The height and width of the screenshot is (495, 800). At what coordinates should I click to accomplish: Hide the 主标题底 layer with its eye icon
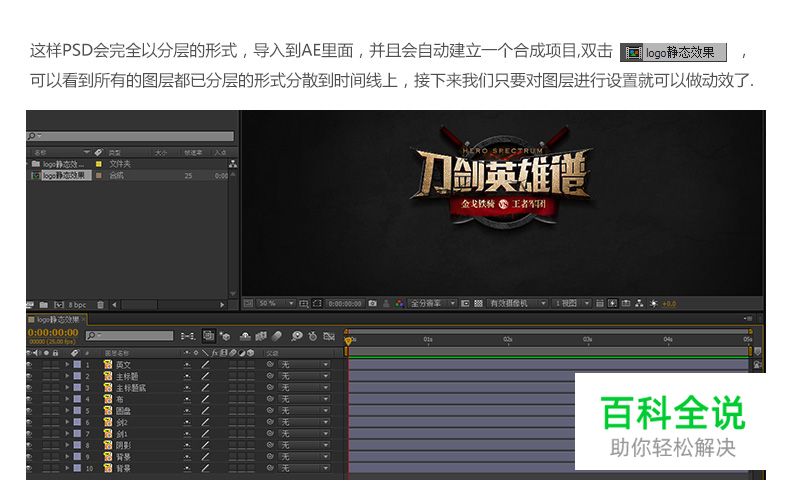click(x=29, y=388)
